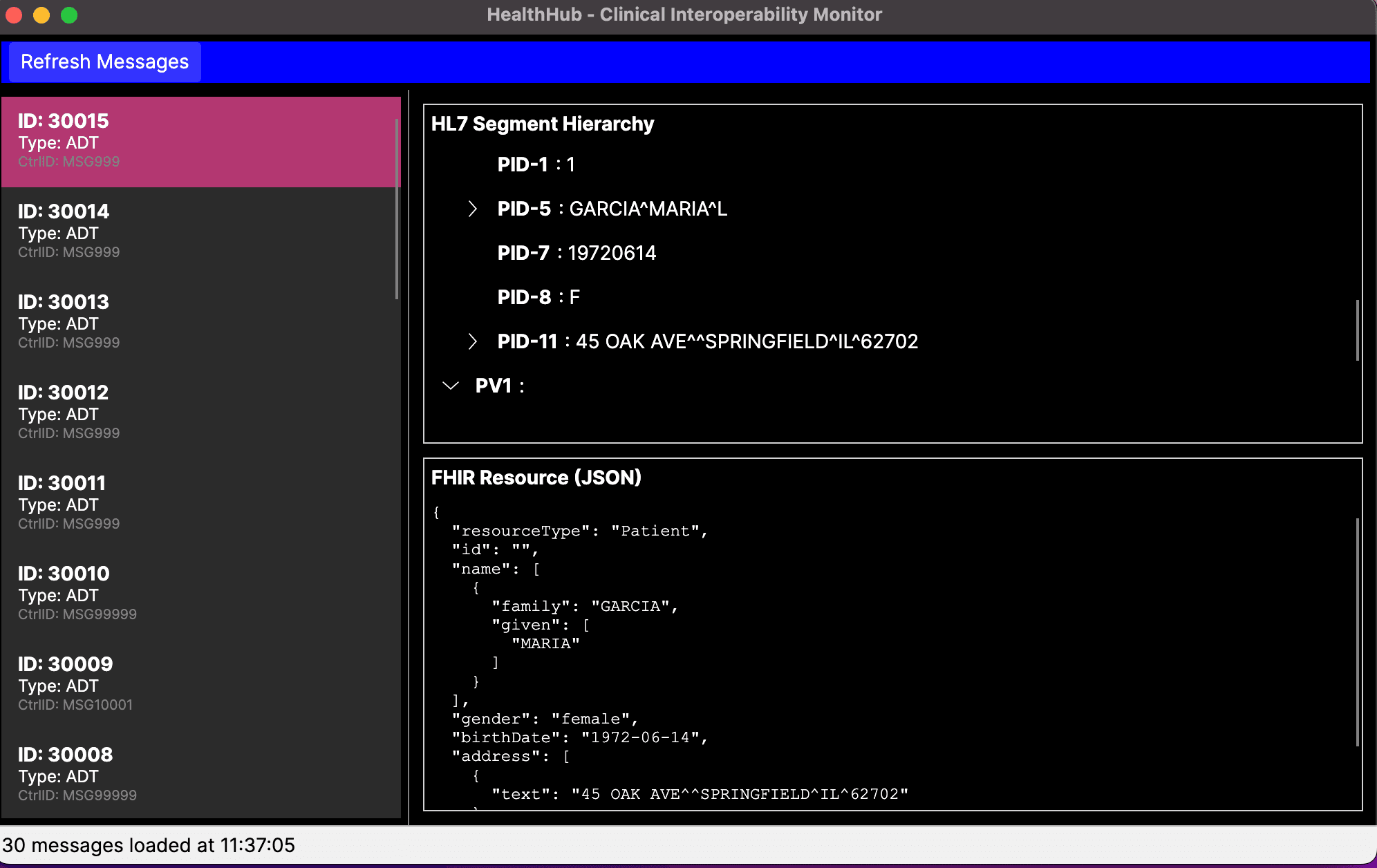Click the Refresh Messages button

coord(104,62)
